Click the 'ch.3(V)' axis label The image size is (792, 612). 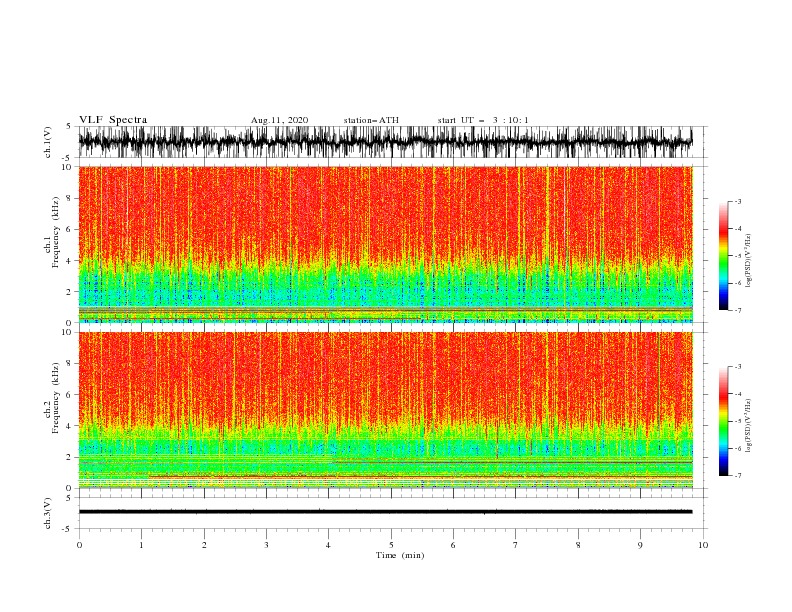click(48, 513)
